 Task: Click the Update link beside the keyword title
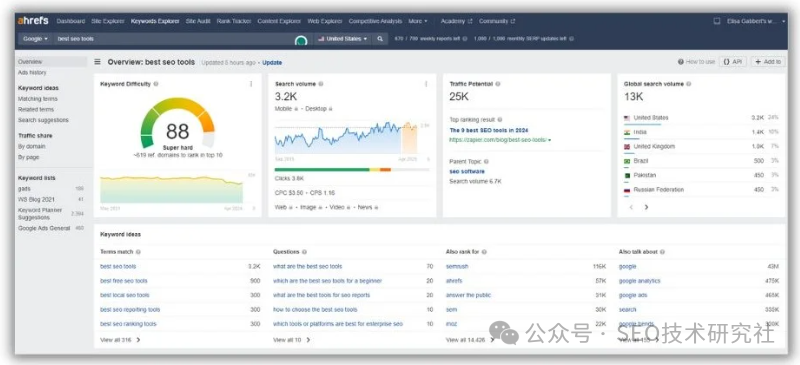(x=272, y=63)
